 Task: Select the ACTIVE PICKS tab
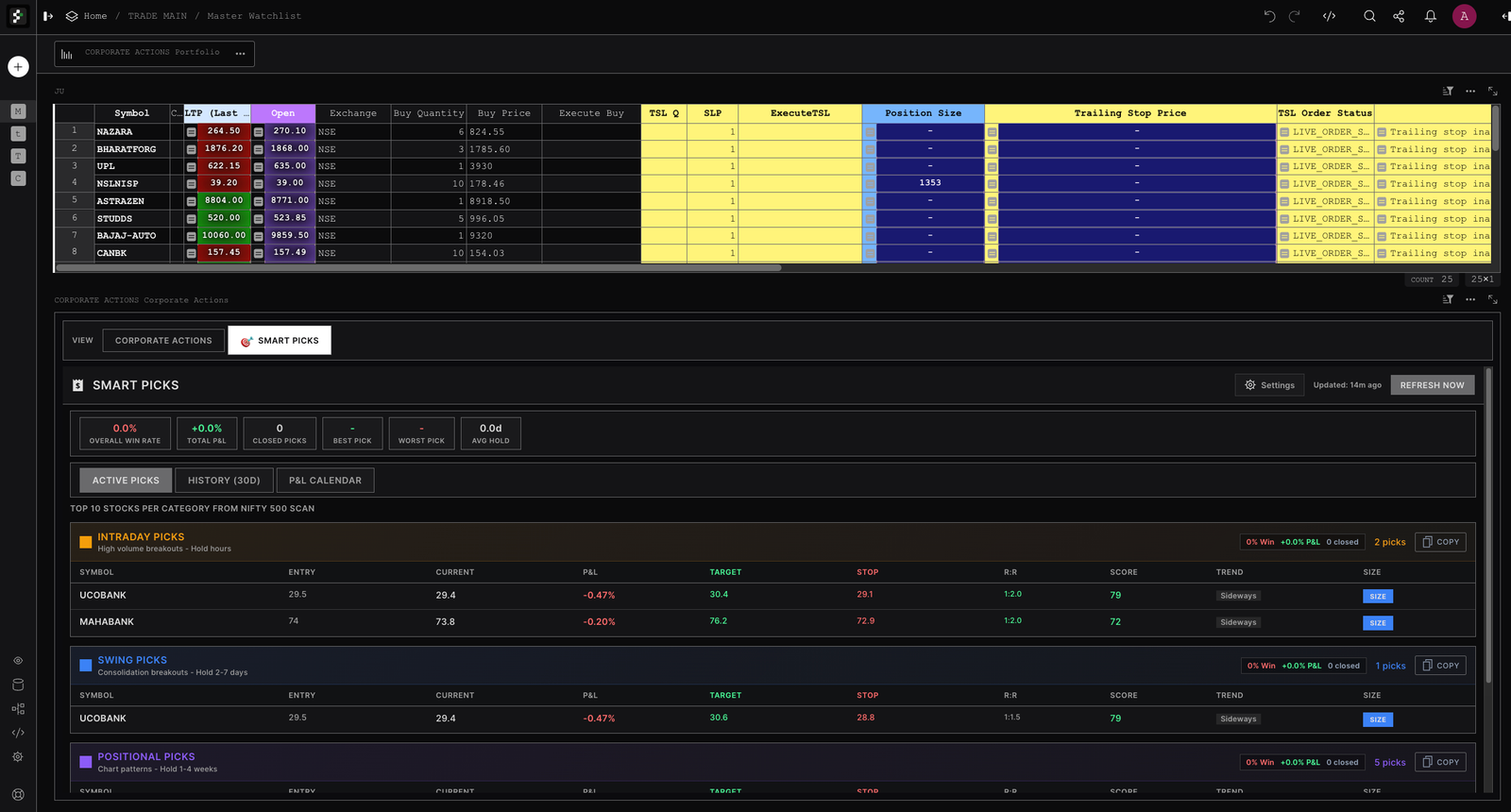(x=126, y=481)
